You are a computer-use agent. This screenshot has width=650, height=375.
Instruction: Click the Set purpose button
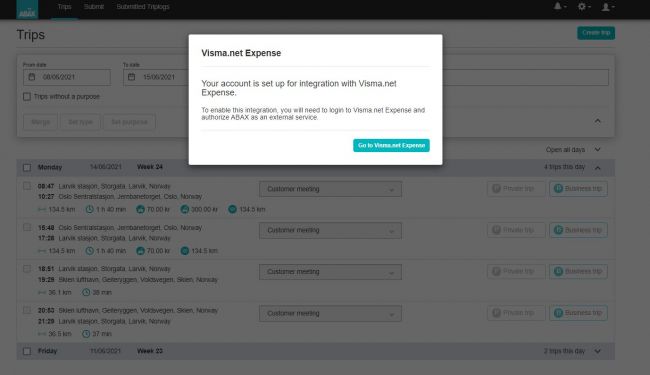[129, 122]
